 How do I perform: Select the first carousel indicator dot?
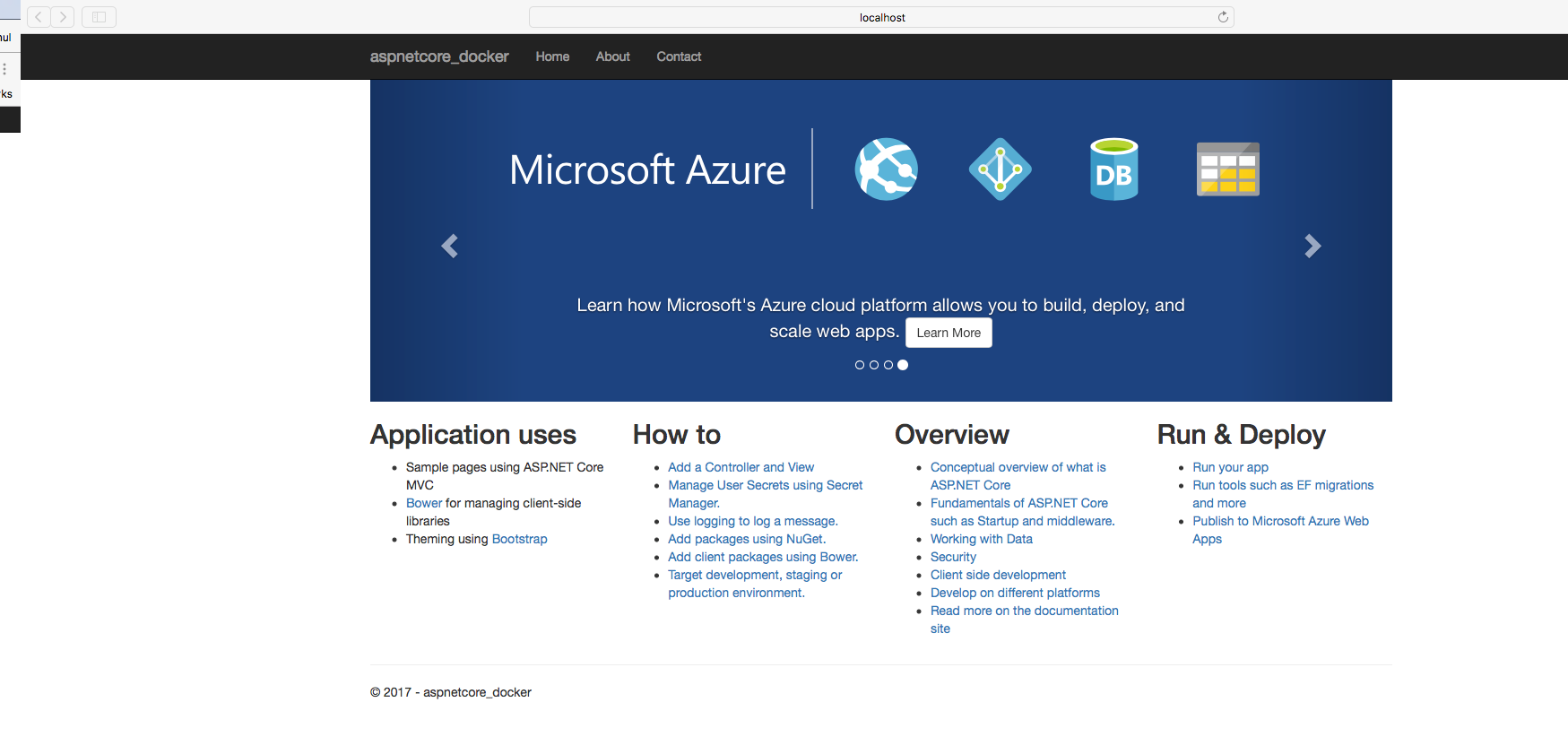tap(860, 365)
